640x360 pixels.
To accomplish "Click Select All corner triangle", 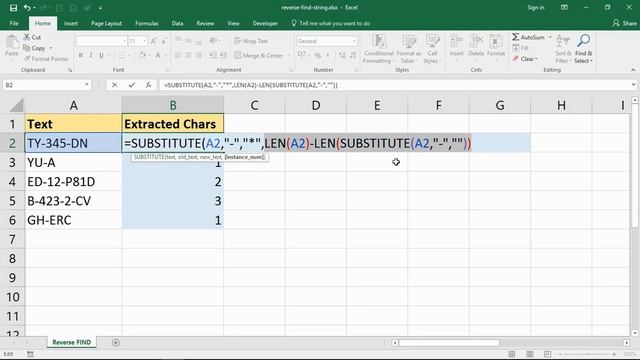I will pos(16,105).
